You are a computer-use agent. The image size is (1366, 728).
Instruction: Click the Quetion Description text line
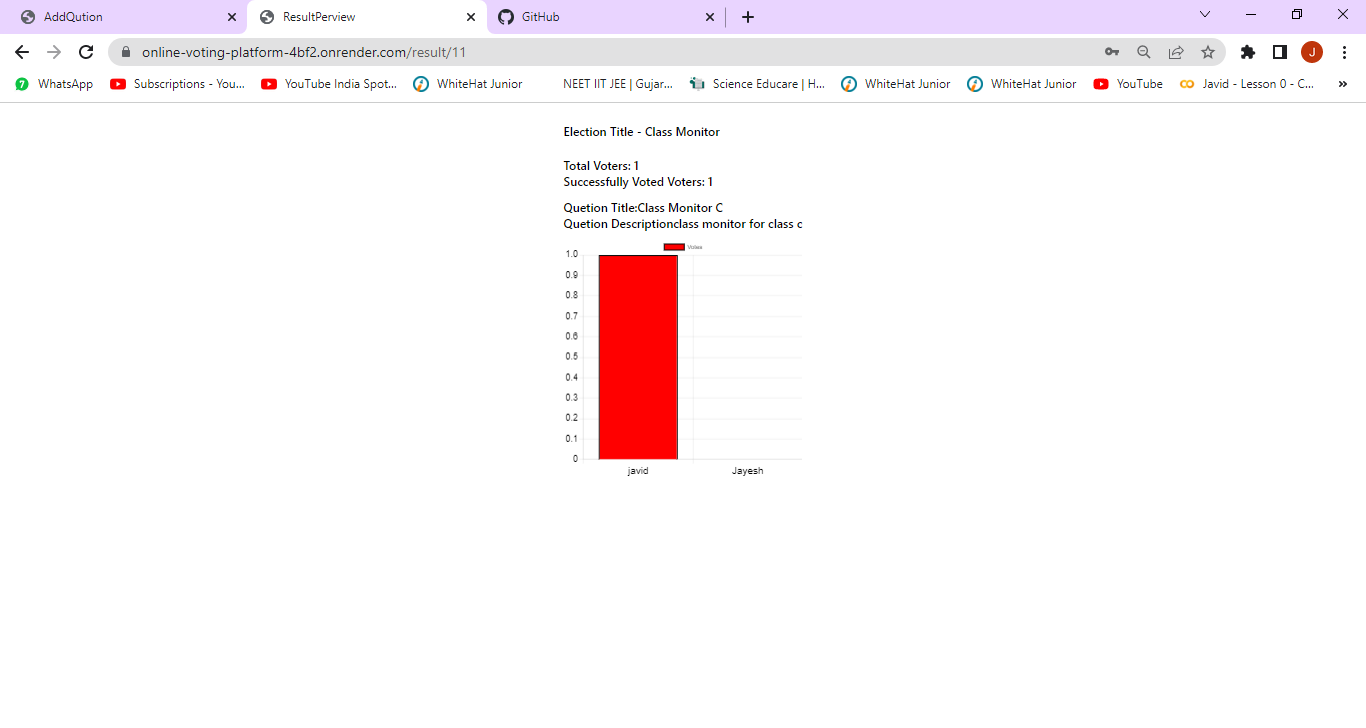[x=683, y=224]
